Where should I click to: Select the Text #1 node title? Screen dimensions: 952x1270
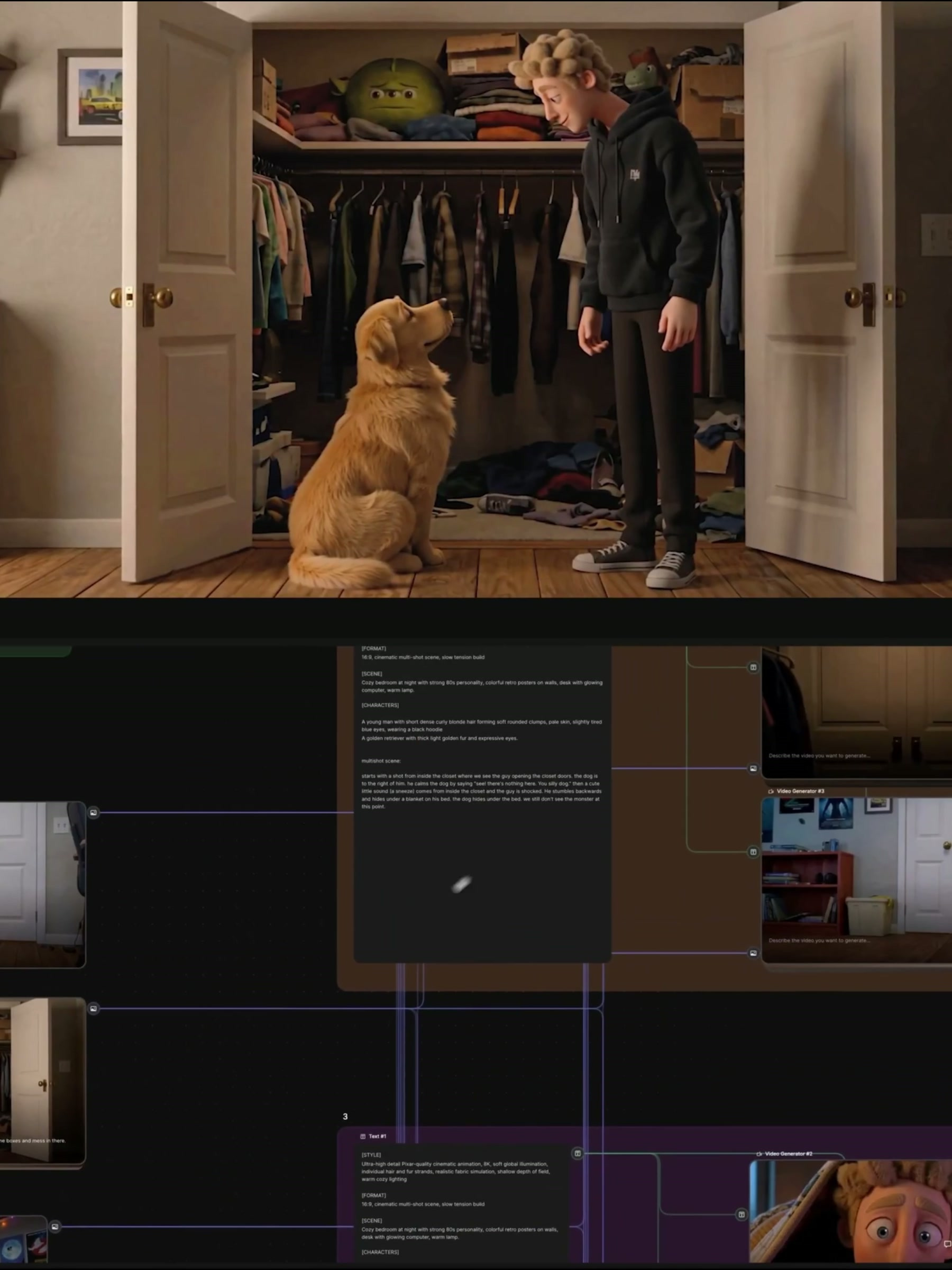click(x=378, y=1136)
